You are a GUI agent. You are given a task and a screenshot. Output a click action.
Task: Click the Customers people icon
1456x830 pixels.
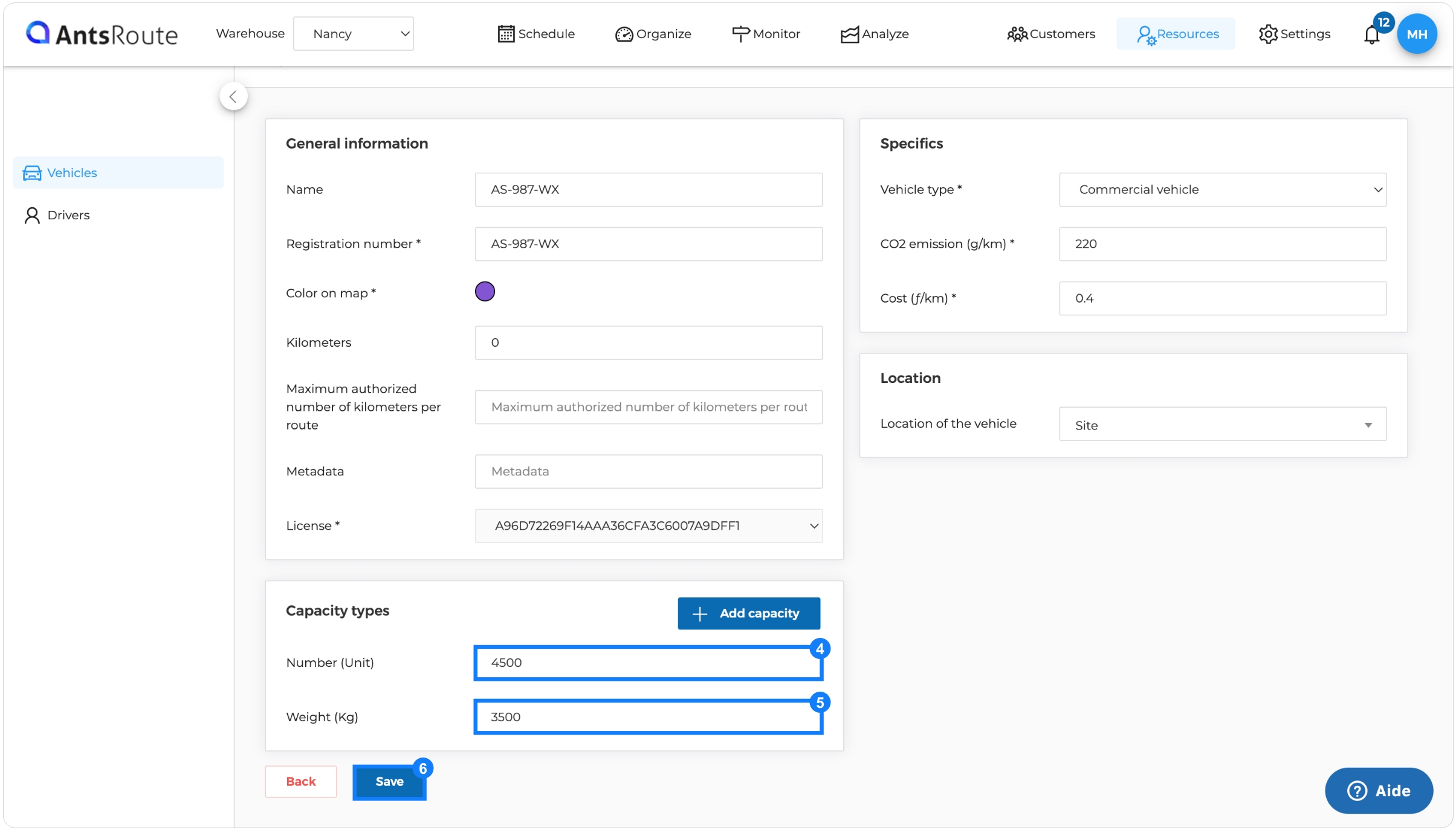[1017, 34]
